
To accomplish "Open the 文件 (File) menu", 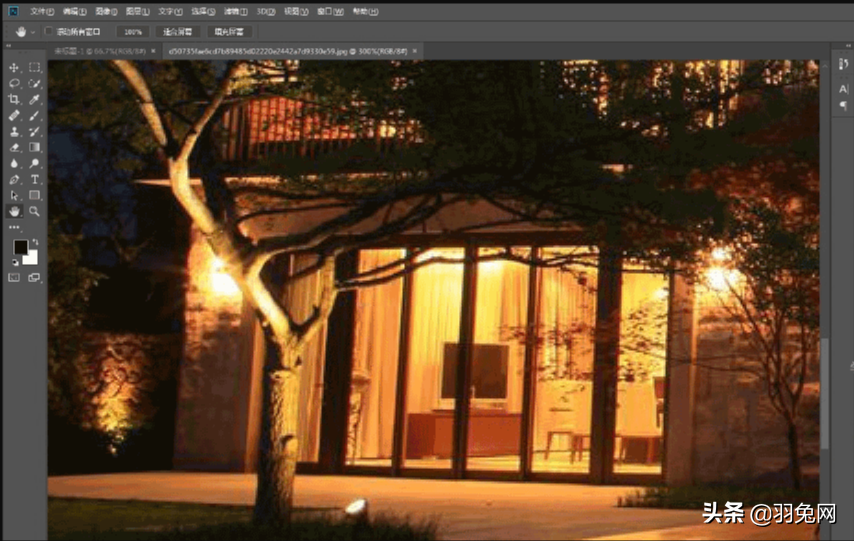I will tap(40, 11).
